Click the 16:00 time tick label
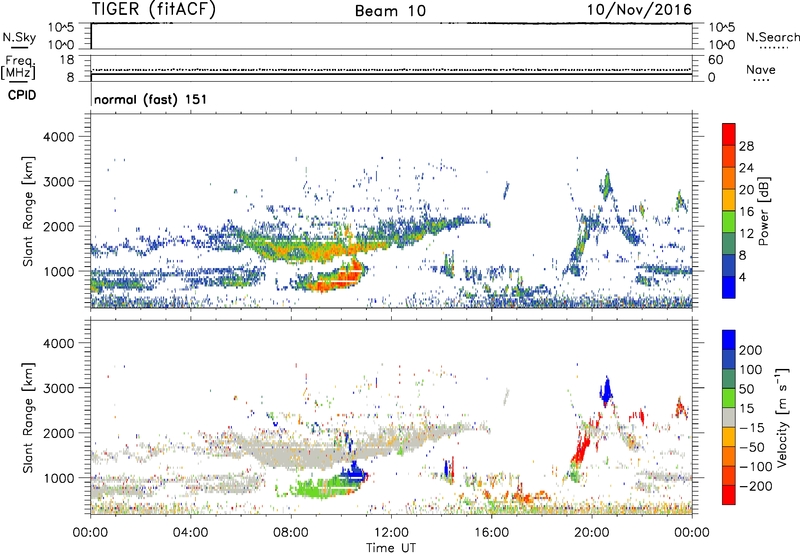 pyautogui.click(x=491, y=533)
